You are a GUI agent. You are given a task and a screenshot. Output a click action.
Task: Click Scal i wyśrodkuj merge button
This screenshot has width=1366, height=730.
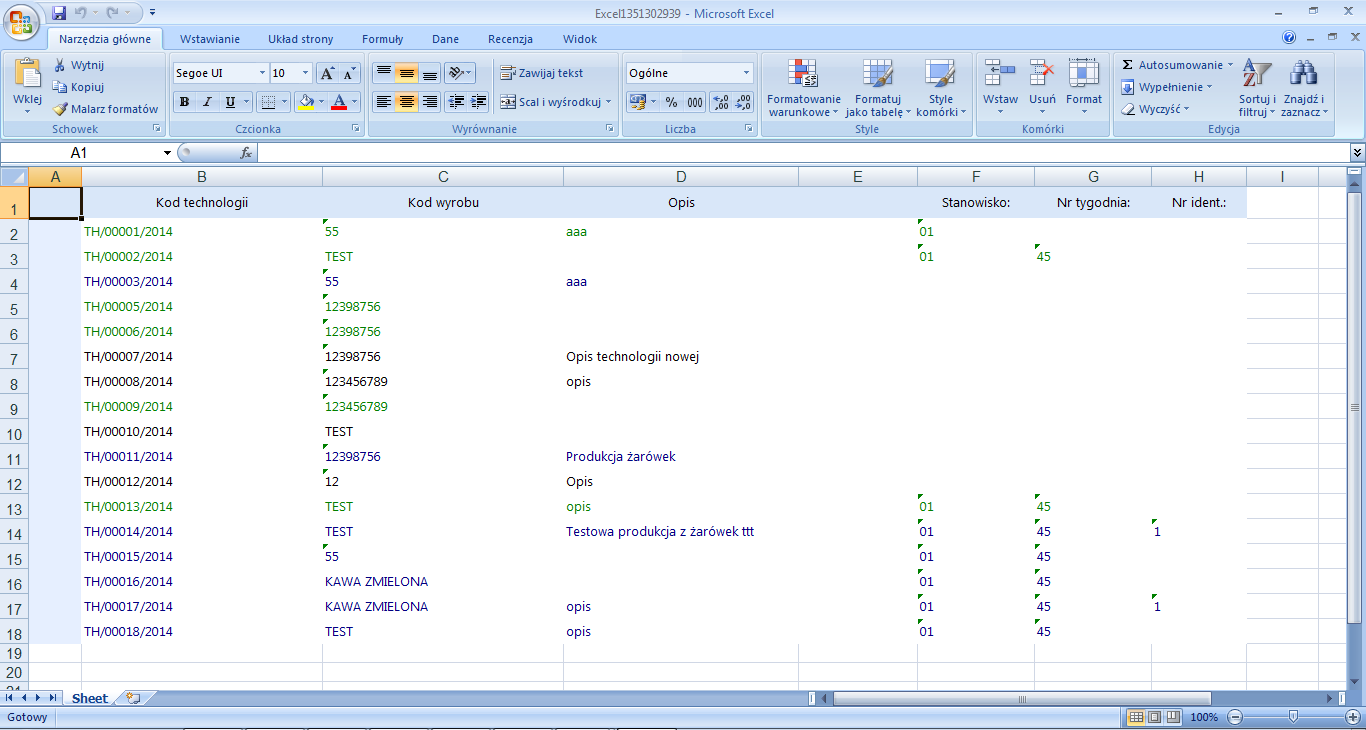point(550,102)
